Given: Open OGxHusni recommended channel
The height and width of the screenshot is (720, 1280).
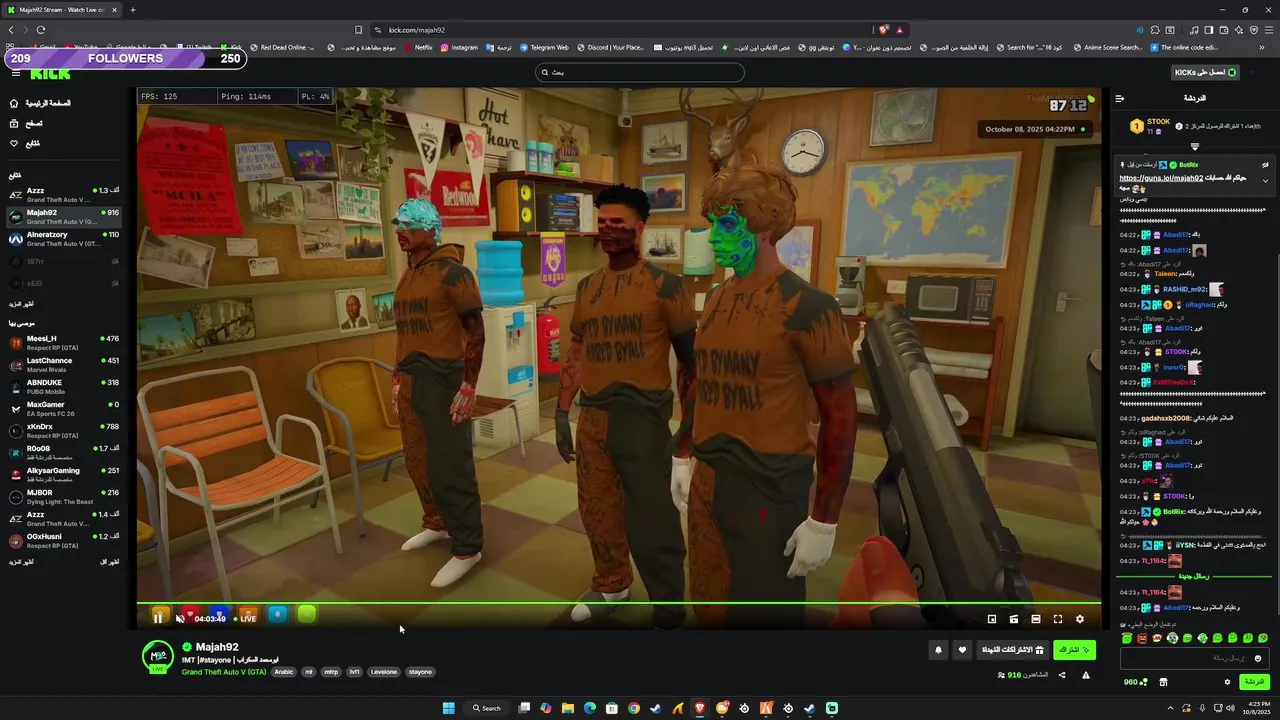Looking at the screenshot, I should click(x=64, y=541).
